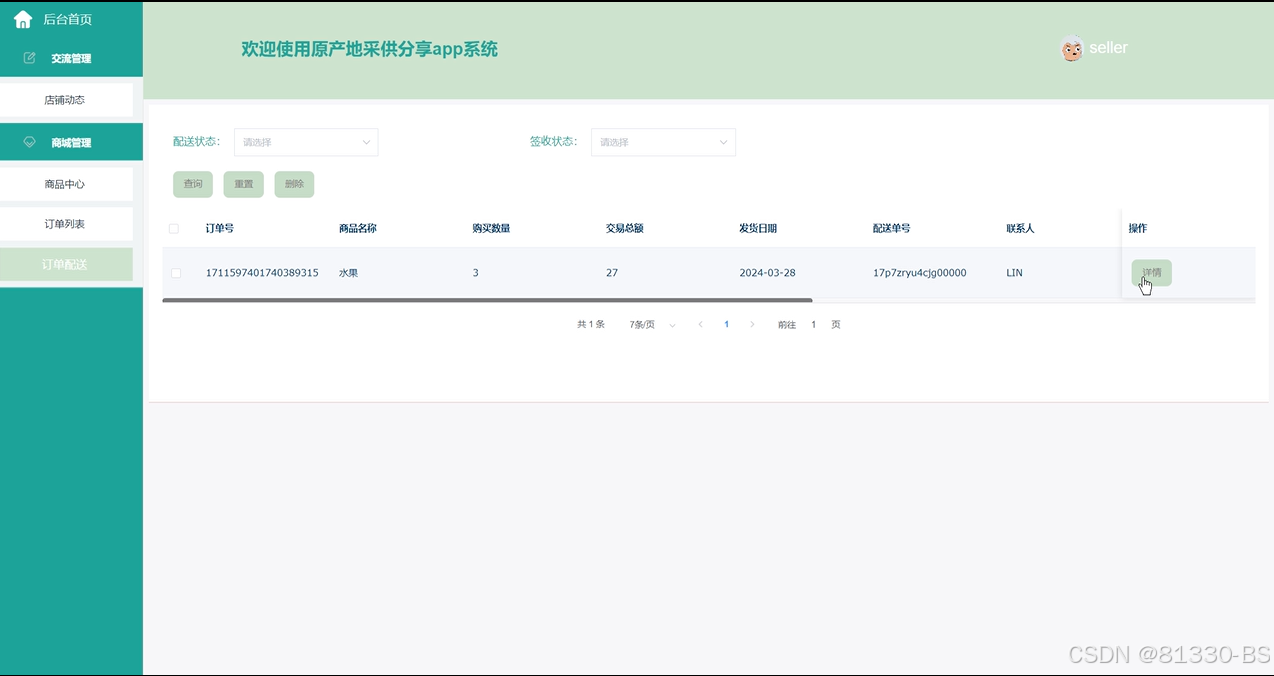Screen dimensions: 1274x676
Task: Toggle the select-all checkbox in table header
Action: [x=174, y=229]
